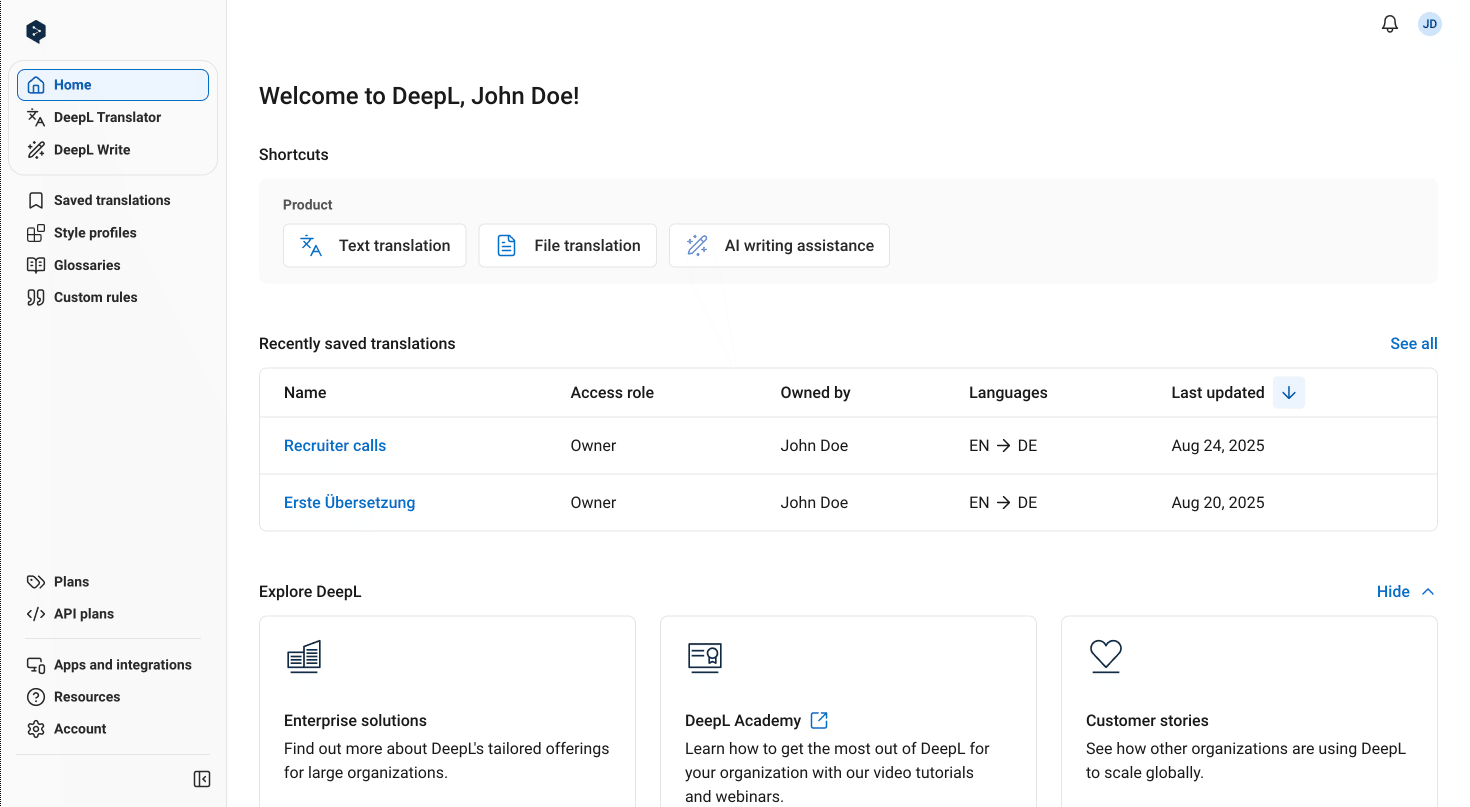Collapse the sidebar panel
1470x807 pixels.
(201, 779)
